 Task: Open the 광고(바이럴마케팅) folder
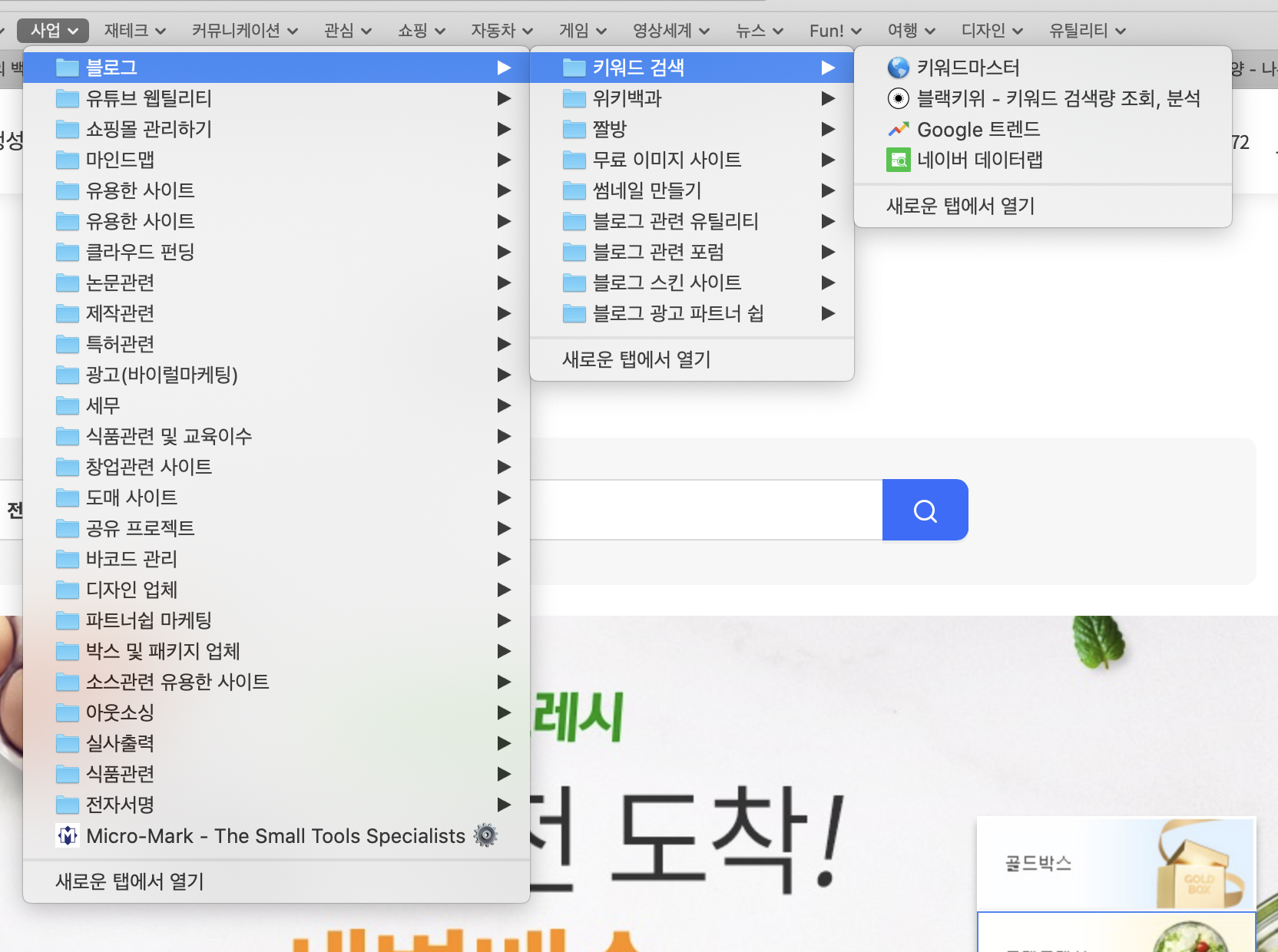[x=276, y=375]
